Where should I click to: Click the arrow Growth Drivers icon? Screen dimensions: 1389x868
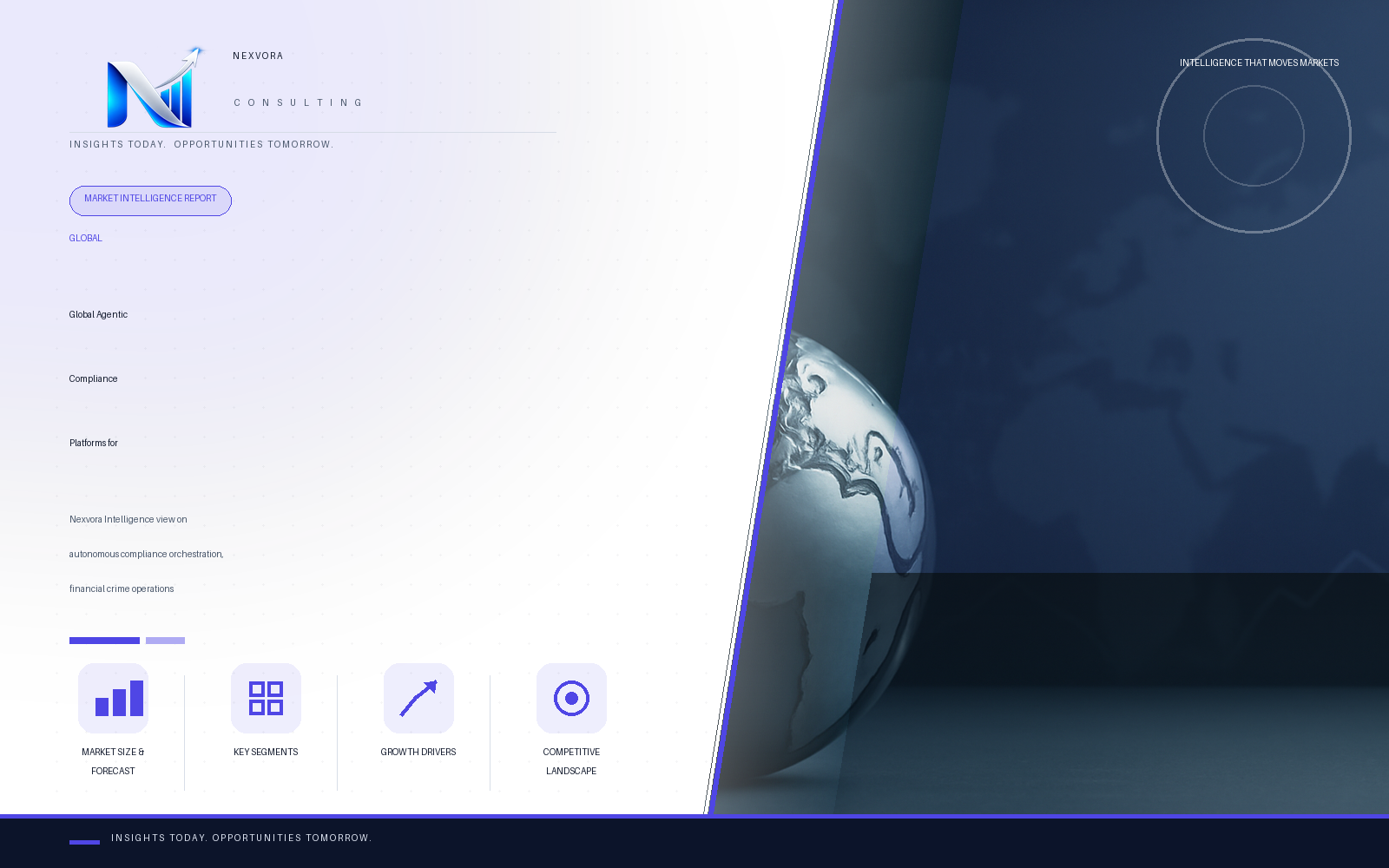(x=418, y=698)
